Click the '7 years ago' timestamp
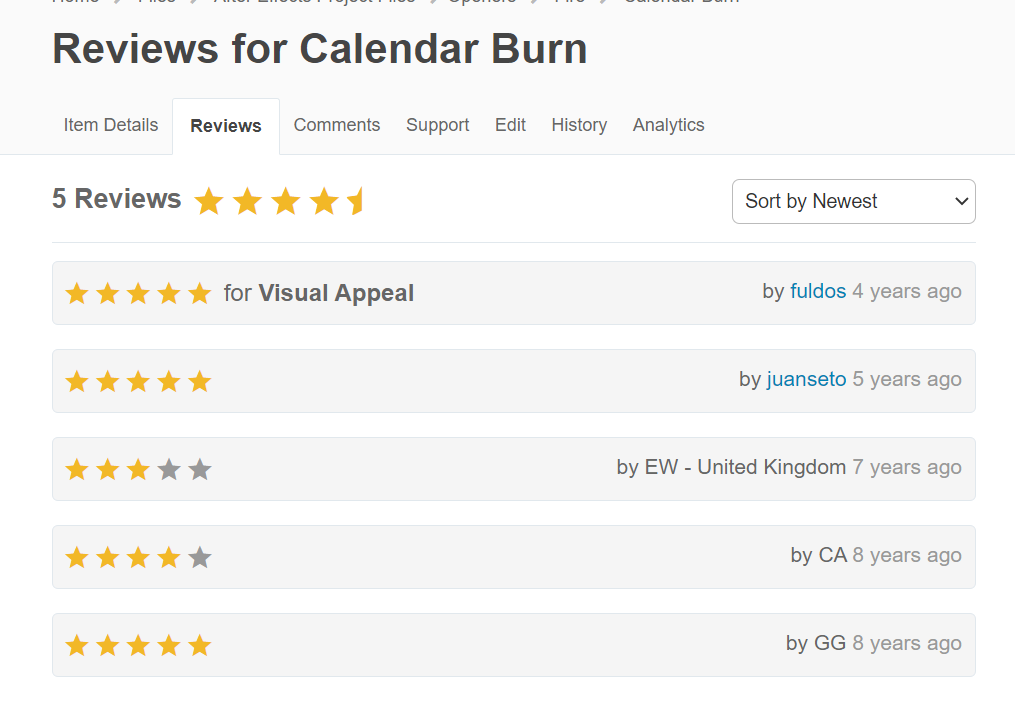Viewport: 1015px width, 715px height. 907,467
